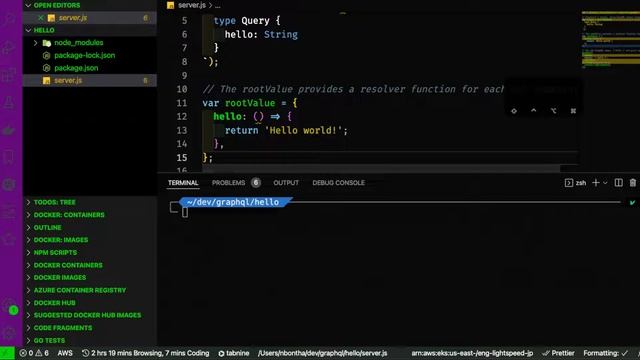Viewport: 640px width, 360px height.
Task: Expand the TODOS: TREE section
Action: tap(28, 202)
